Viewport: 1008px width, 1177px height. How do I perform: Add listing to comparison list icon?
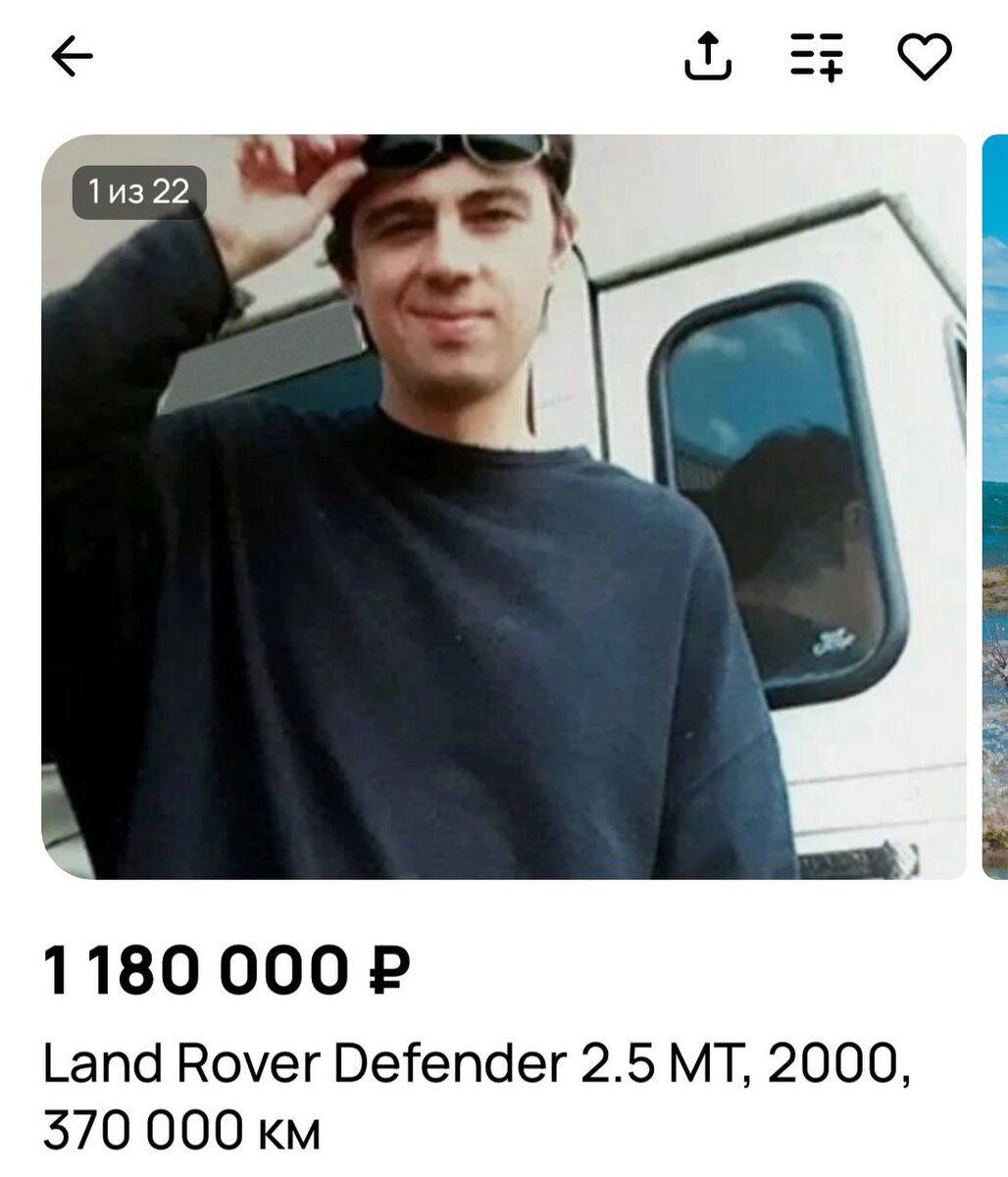[817, 56]
